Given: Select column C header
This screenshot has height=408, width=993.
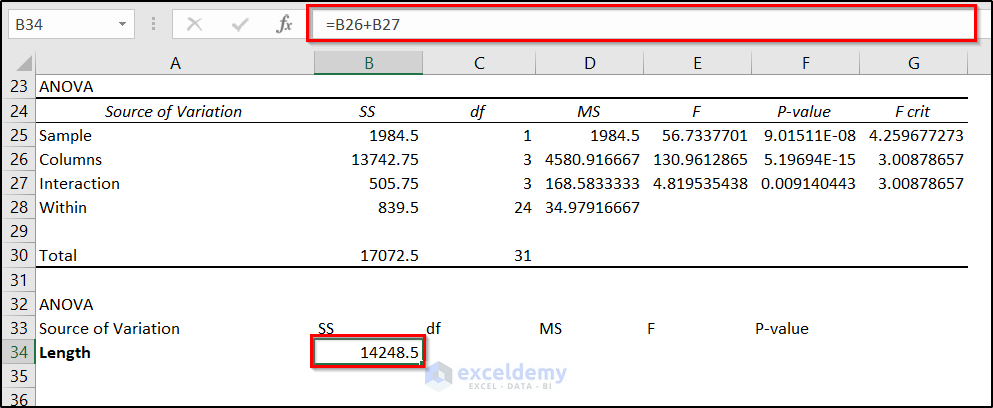Looking at the screenshot, I should pyautogui.click(x=479, y=63).
